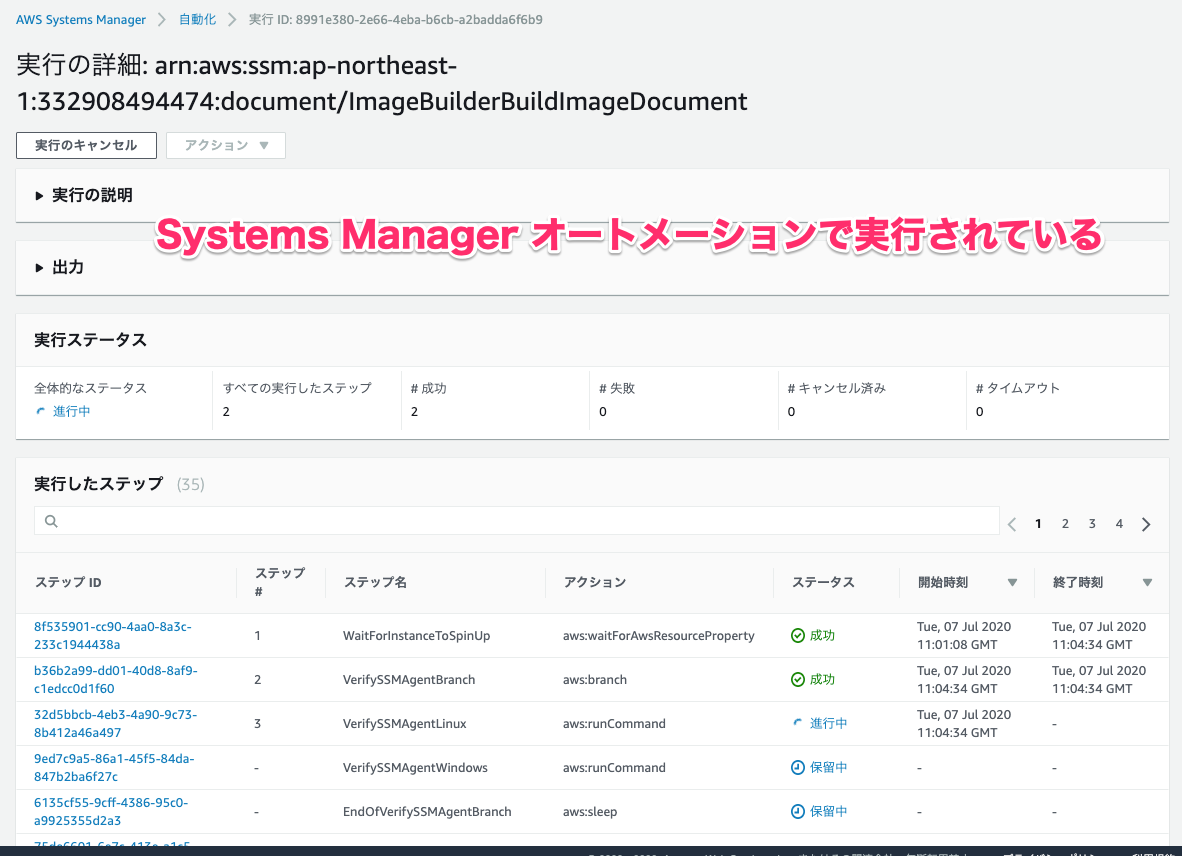
Task: Click pending clock icon for VerifySSMAgentWindows
Action: pyautogui.click(x=798, y=767)
